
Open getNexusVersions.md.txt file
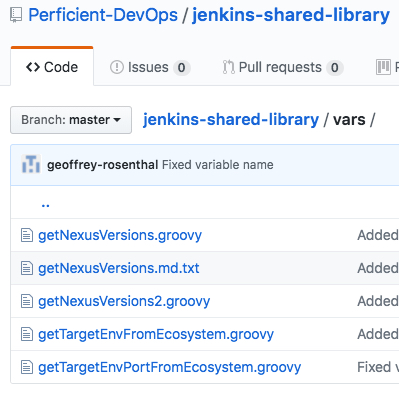tap(119, 268)
